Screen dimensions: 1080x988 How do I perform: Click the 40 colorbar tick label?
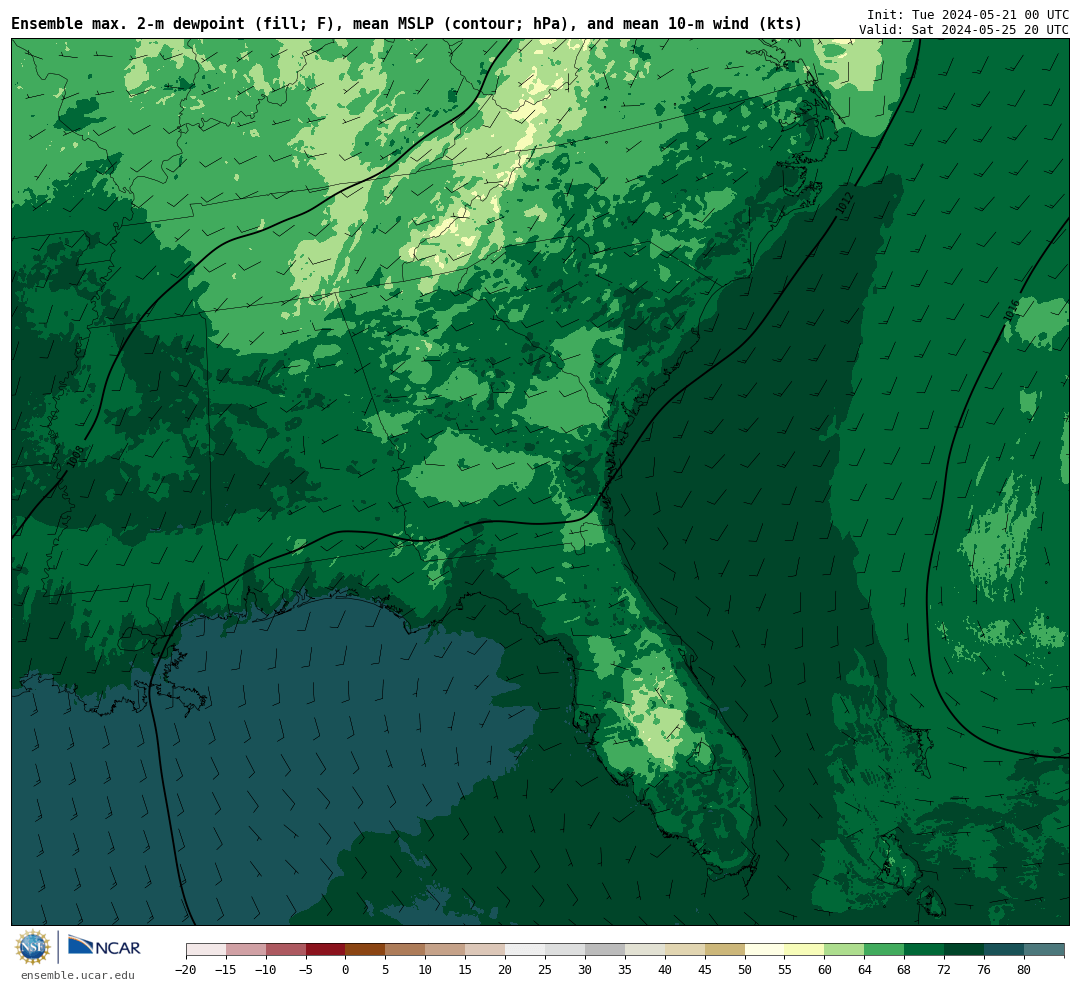point(665,969)
